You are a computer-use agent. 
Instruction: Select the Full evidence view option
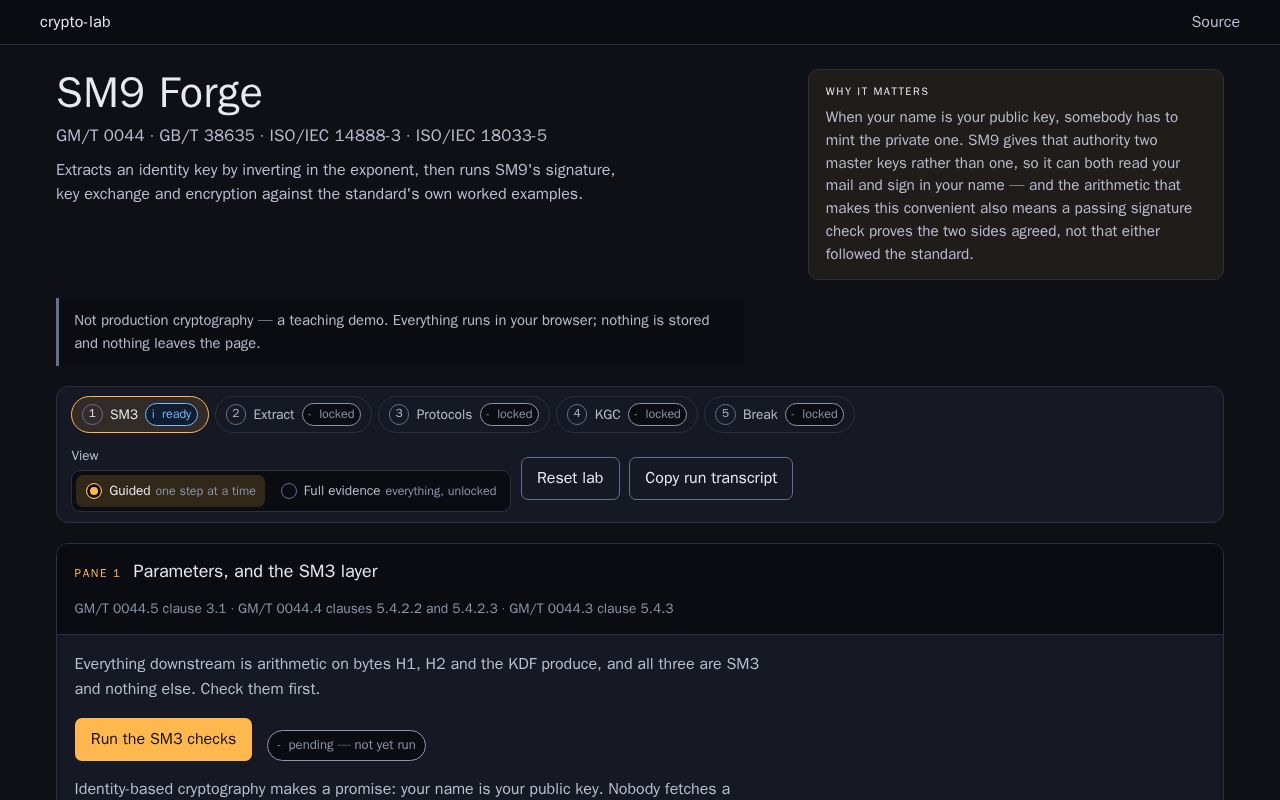tap(388, 491)
